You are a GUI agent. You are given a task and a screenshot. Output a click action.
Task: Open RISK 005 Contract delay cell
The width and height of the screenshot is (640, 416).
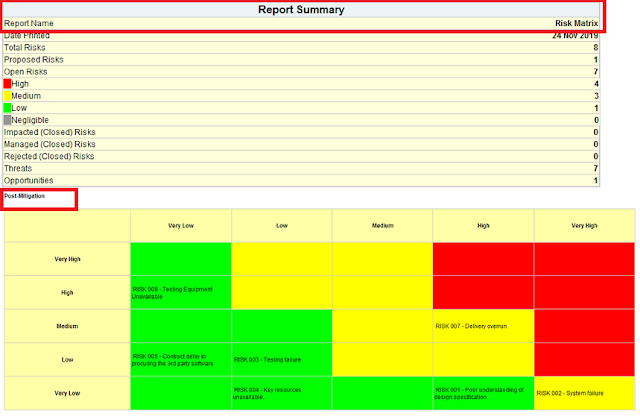click(181, 360)
